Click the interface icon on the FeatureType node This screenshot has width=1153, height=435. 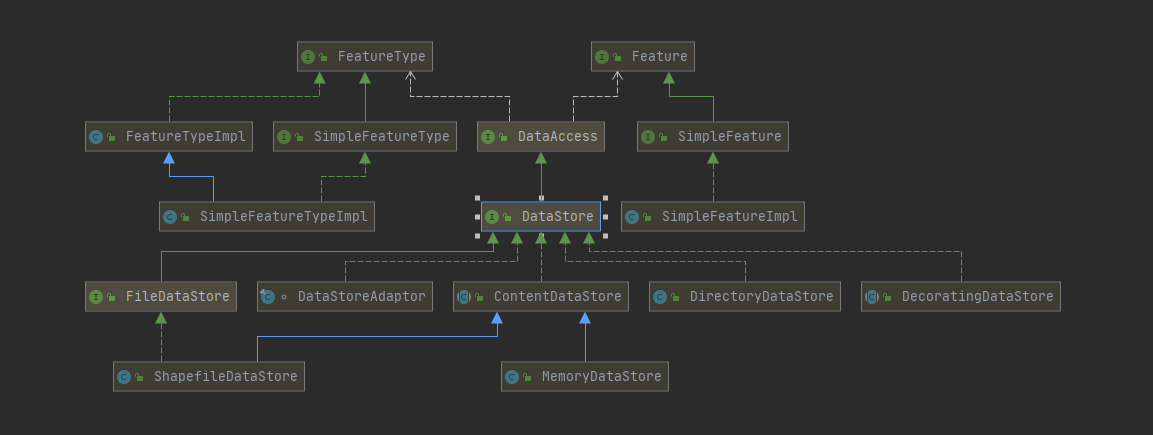pyautogui.click(x=308, y=57)
